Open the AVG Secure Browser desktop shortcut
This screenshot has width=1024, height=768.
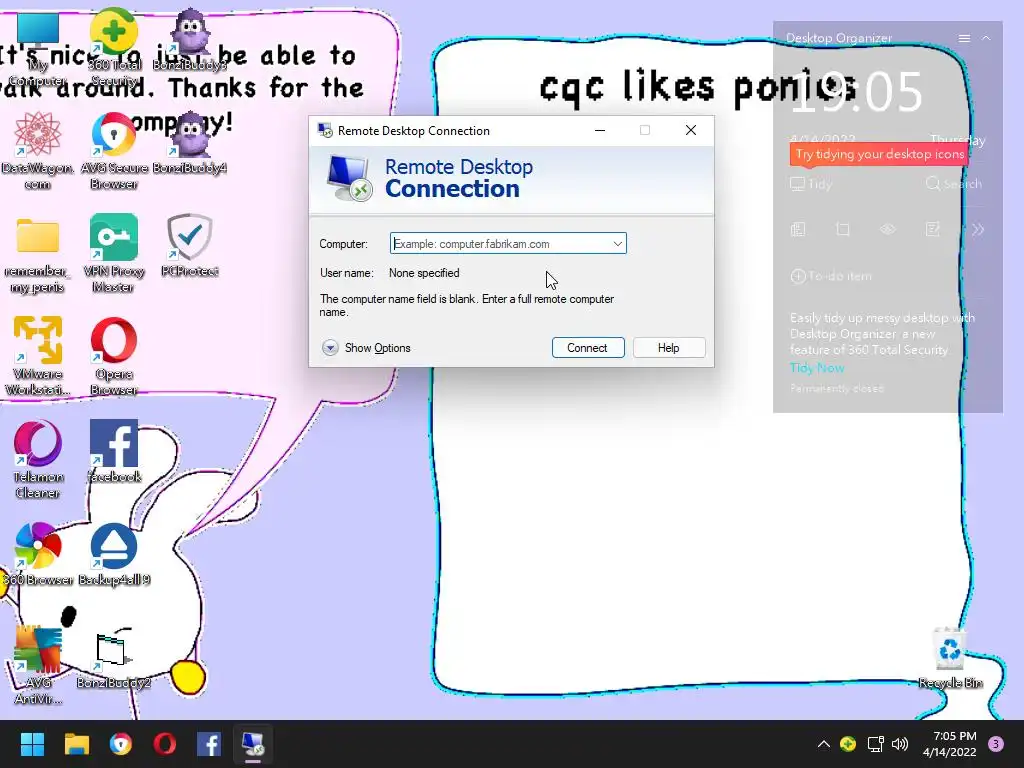pos(114,151)
